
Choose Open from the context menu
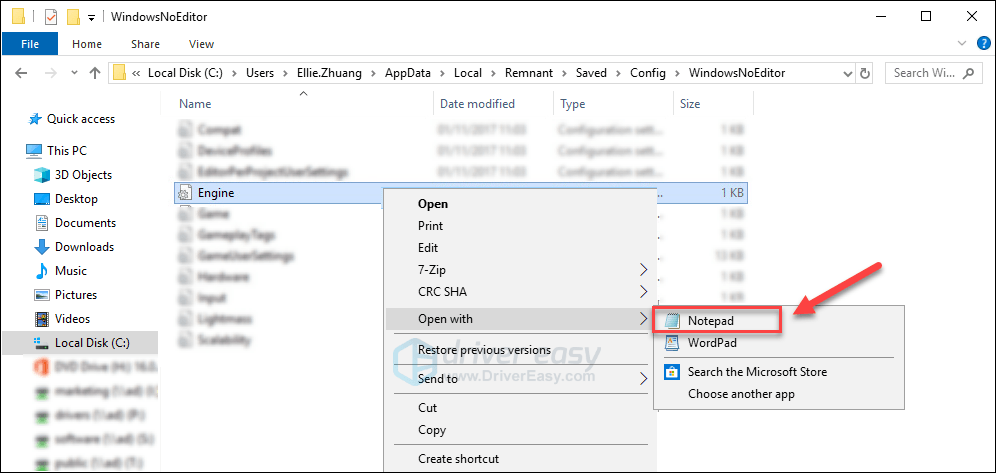click(433, 204)
